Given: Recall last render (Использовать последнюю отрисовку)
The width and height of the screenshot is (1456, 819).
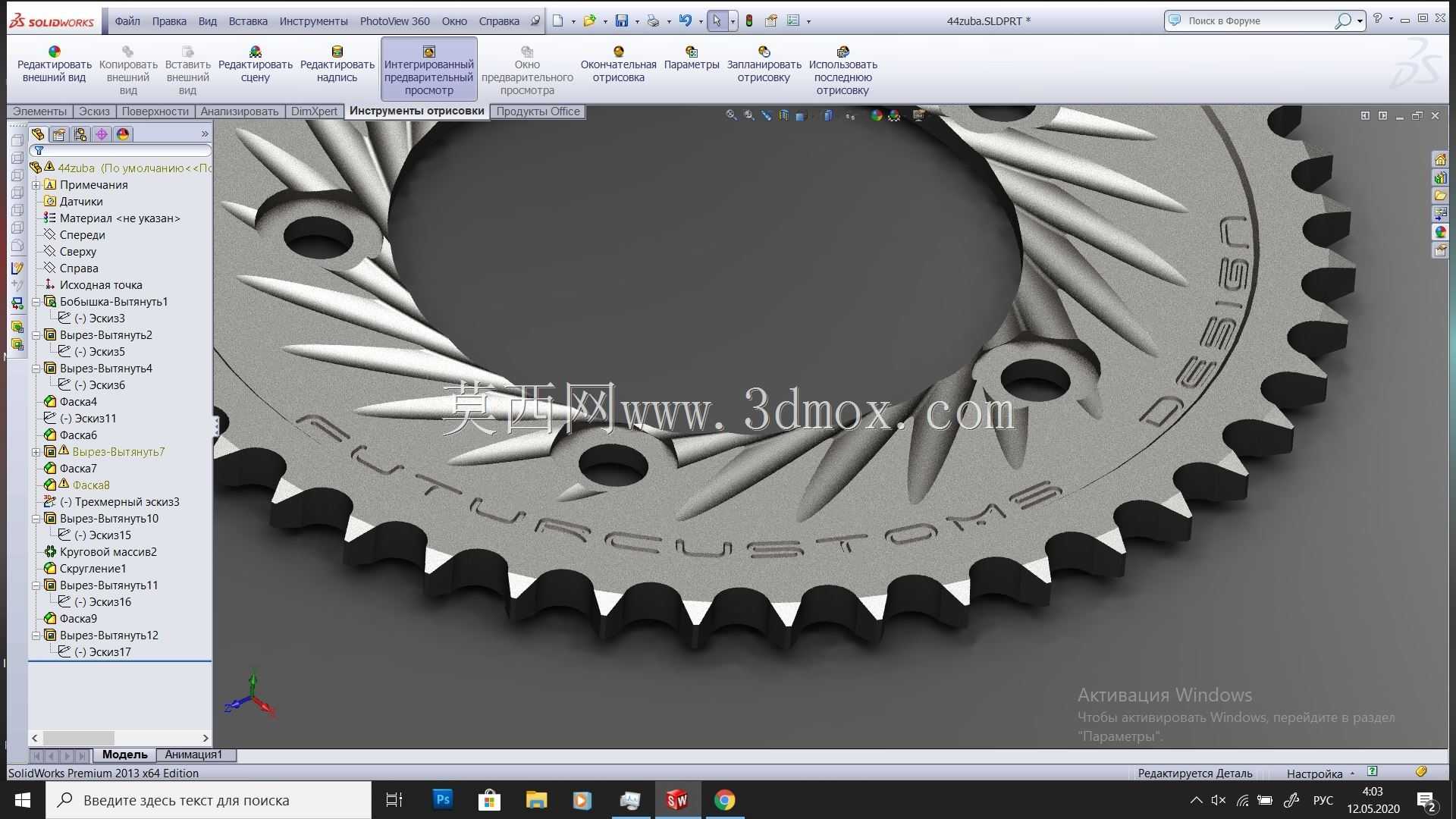Looking at the screenshot, I should click(x=843, y=71).
